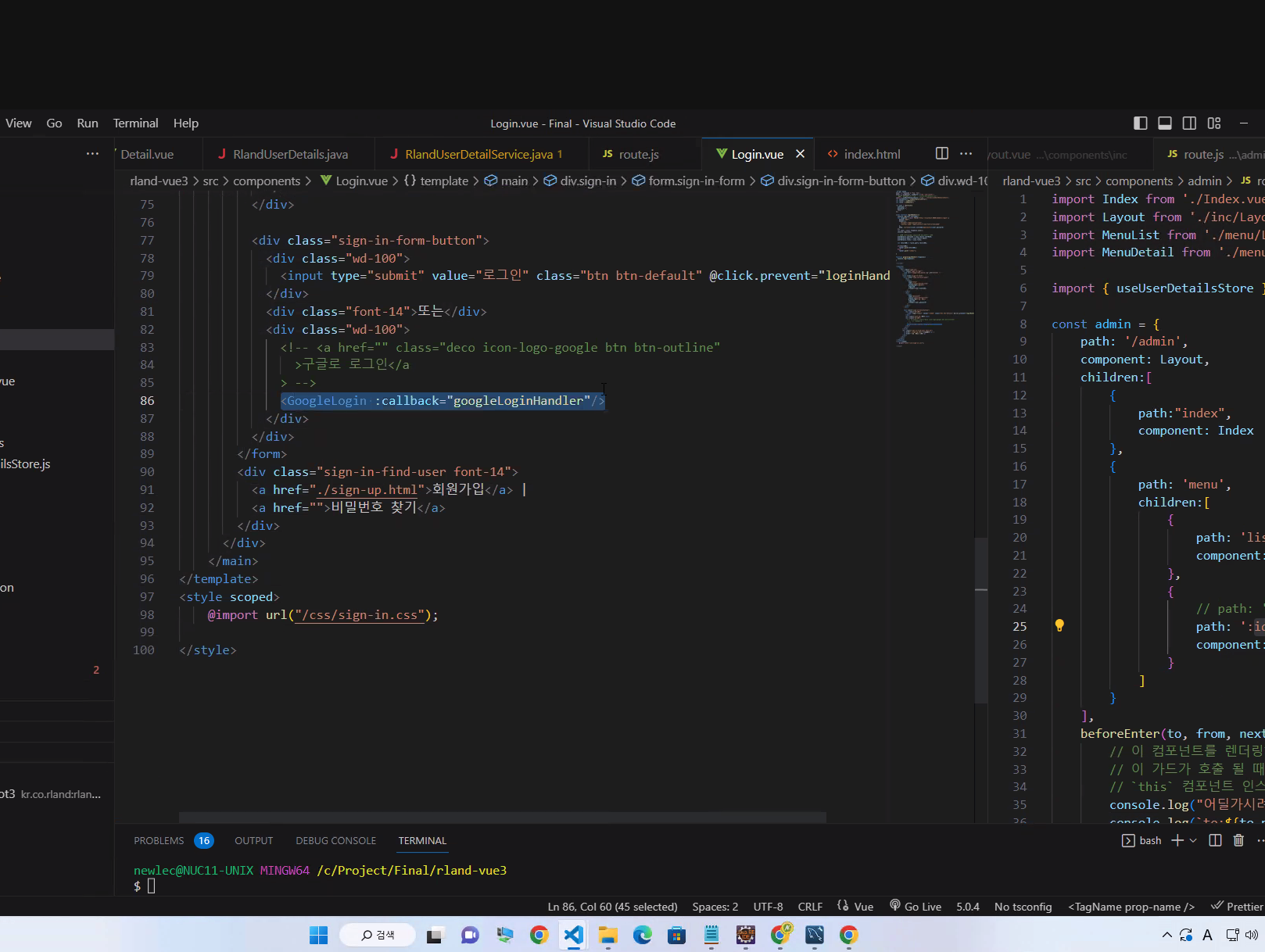Open the View menu
Screen dimensions: 1265x952
[19, 123]
